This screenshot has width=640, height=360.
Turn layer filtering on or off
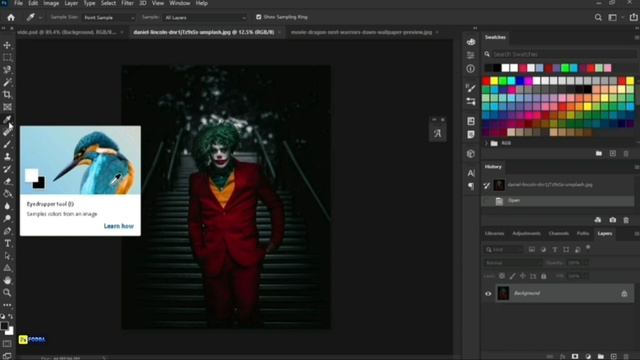588,247
